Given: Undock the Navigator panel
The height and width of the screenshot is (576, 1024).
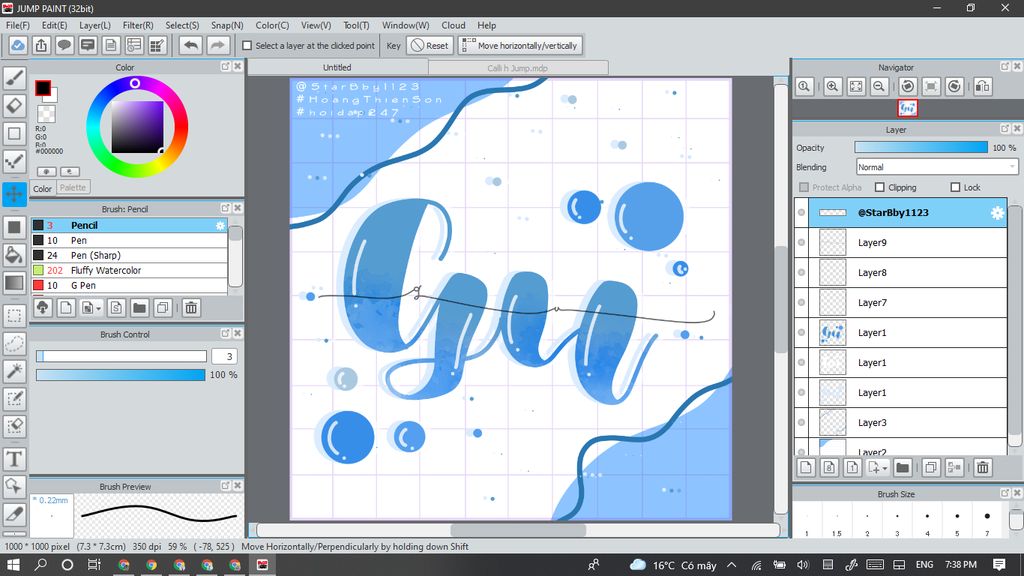Looking at the screenshot, I should click(x=1005, y=67).
